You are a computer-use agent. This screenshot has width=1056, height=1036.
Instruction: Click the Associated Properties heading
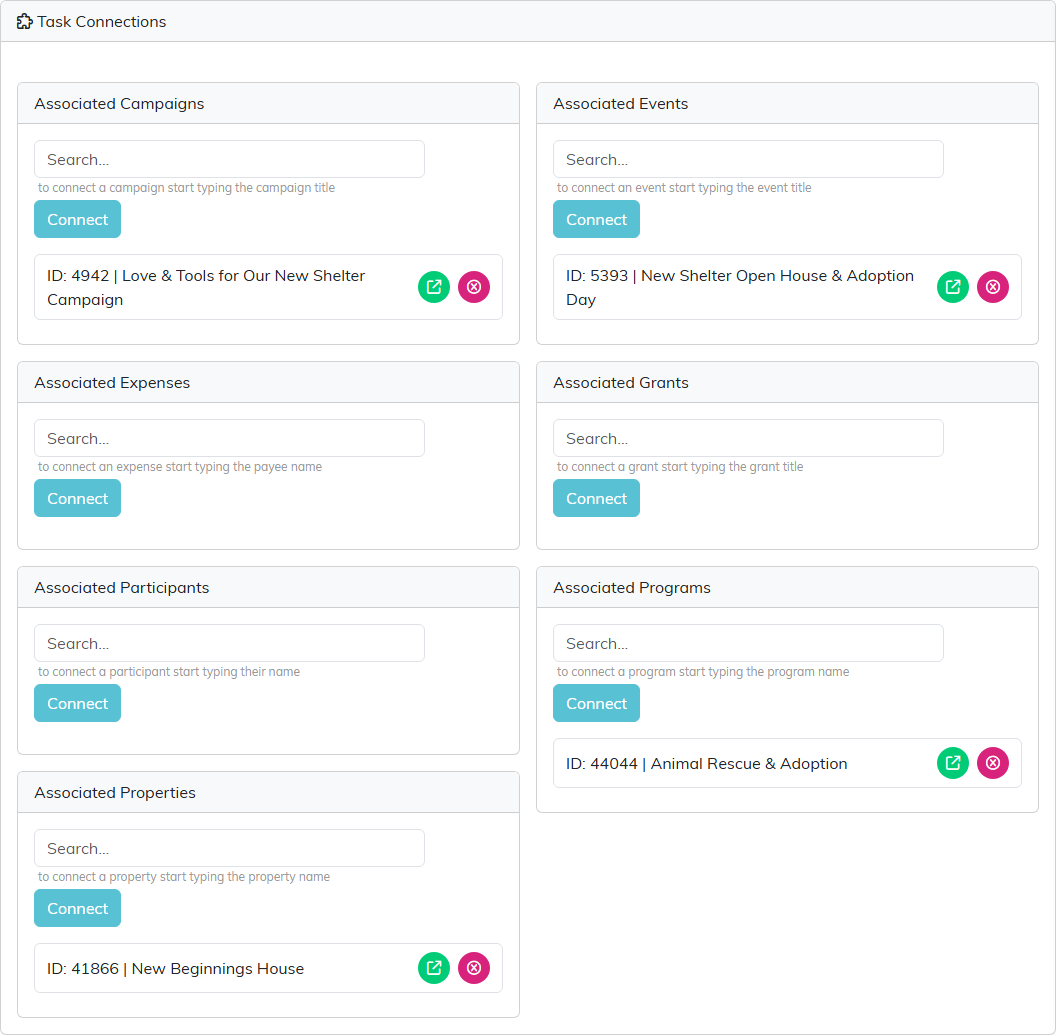[x=114, y=793]
